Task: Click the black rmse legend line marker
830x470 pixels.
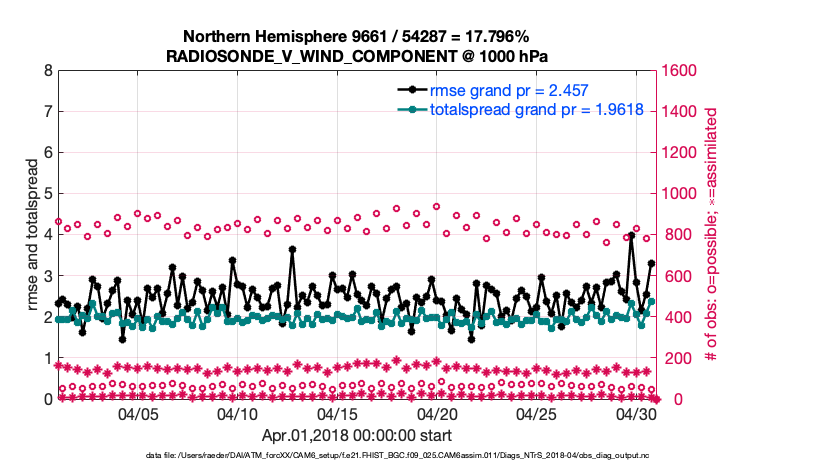Action: pyautogui.click(x=409, y=91)
